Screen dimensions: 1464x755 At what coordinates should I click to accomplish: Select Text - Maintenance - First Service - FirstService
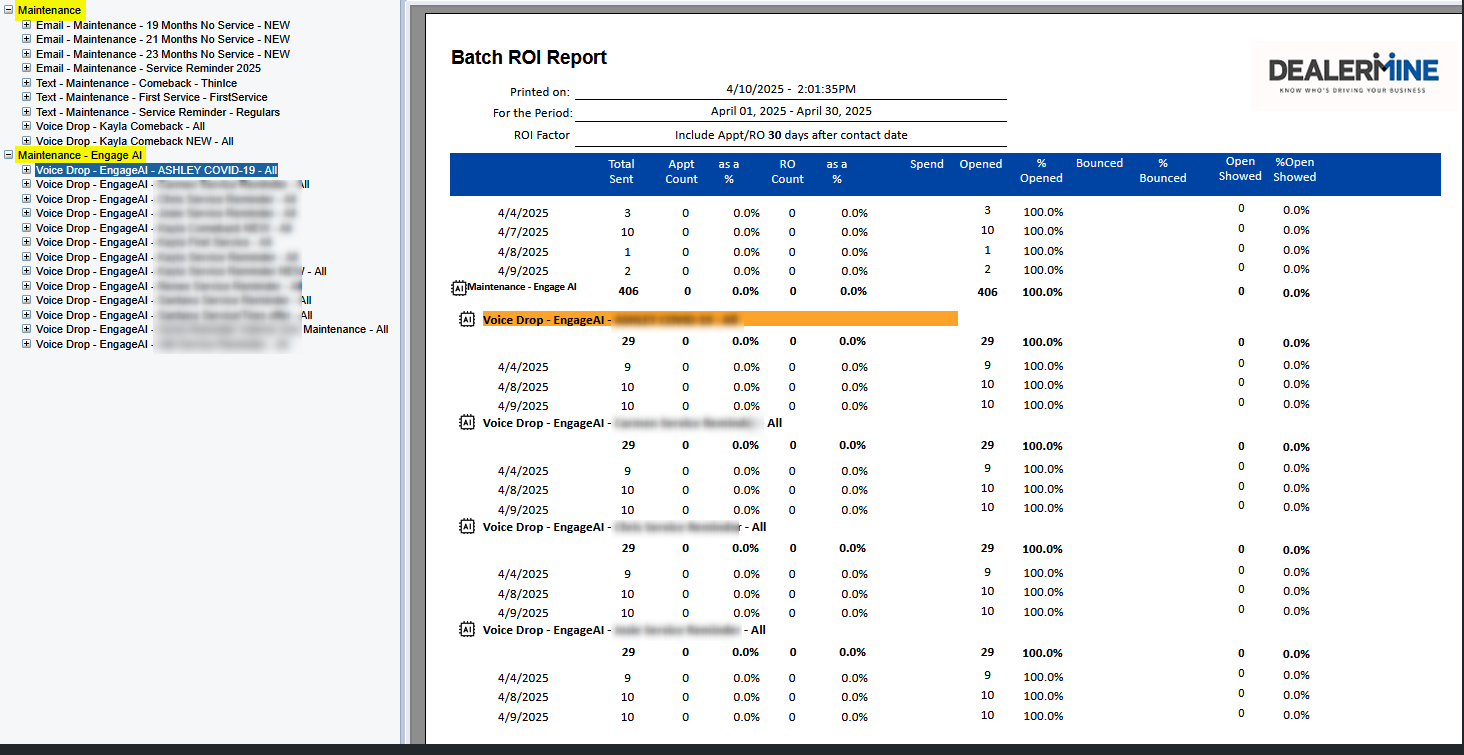[152, 97]
